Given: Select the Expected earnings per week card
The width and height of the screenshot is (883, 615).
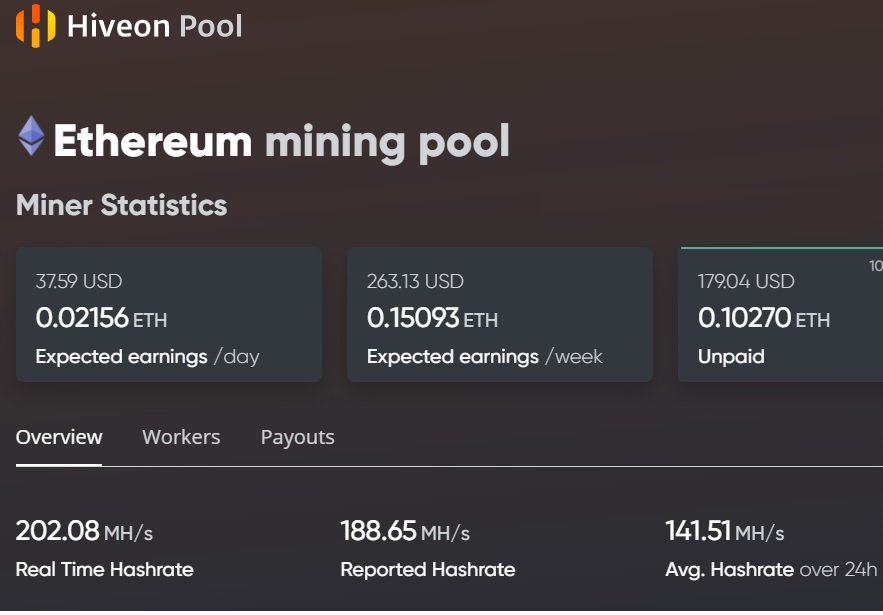Looking at the screenshot, I should click(500, 314).
